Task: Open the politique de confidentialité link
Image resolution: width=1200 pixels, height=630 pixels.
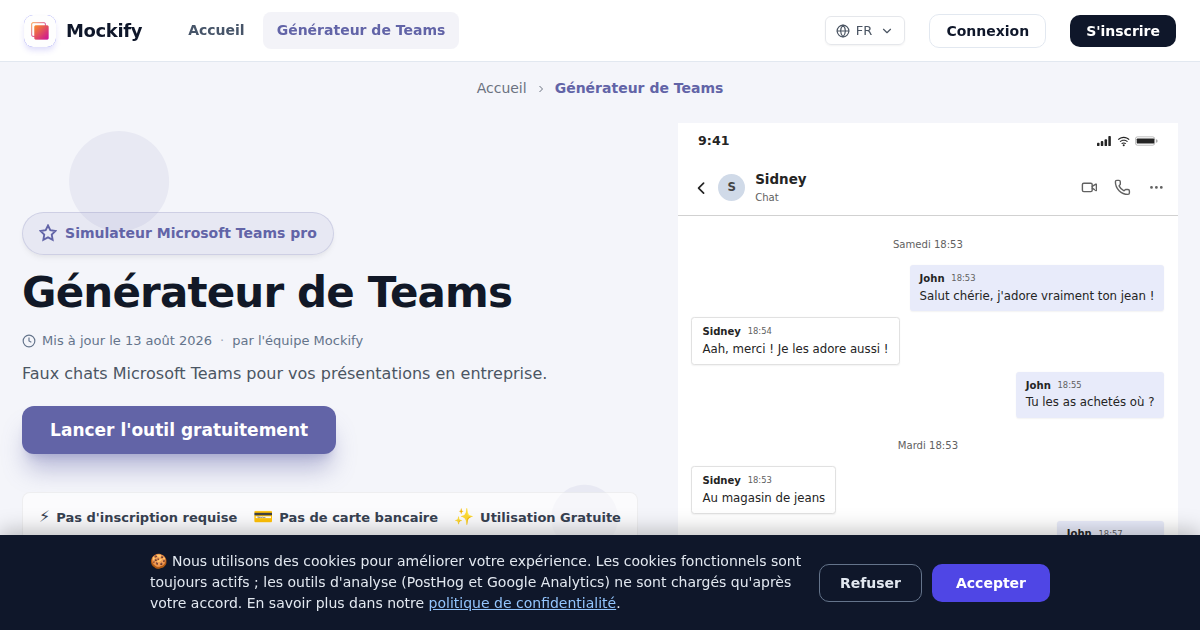Action: pos(522,603)
